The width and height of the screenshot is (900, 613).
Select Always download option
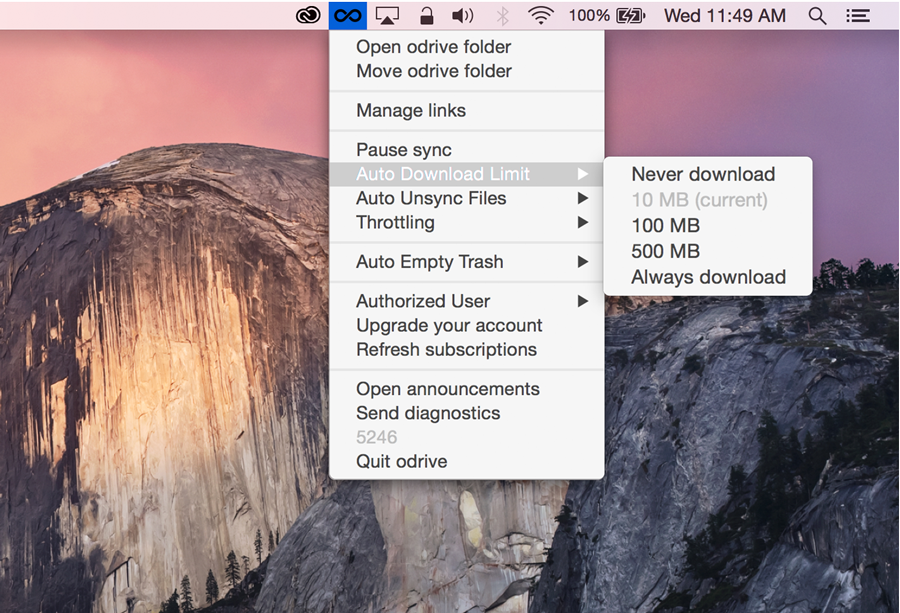point(708,277)
